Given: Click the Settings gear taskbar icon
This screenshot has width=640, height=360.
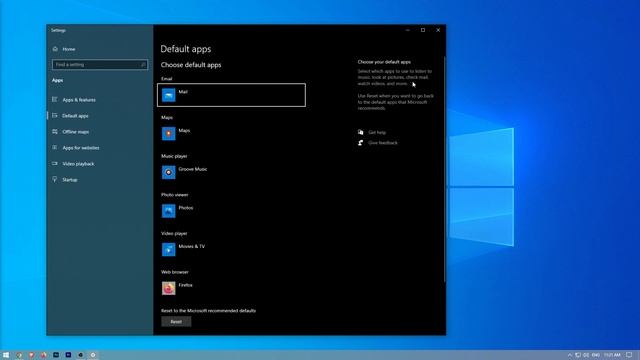Looking at the screenshot, I should point(93,355).
